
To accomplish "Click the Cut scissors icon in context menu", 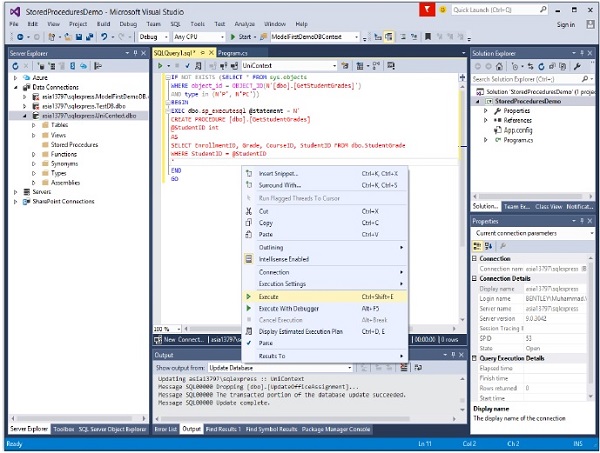I will (250, 211).
